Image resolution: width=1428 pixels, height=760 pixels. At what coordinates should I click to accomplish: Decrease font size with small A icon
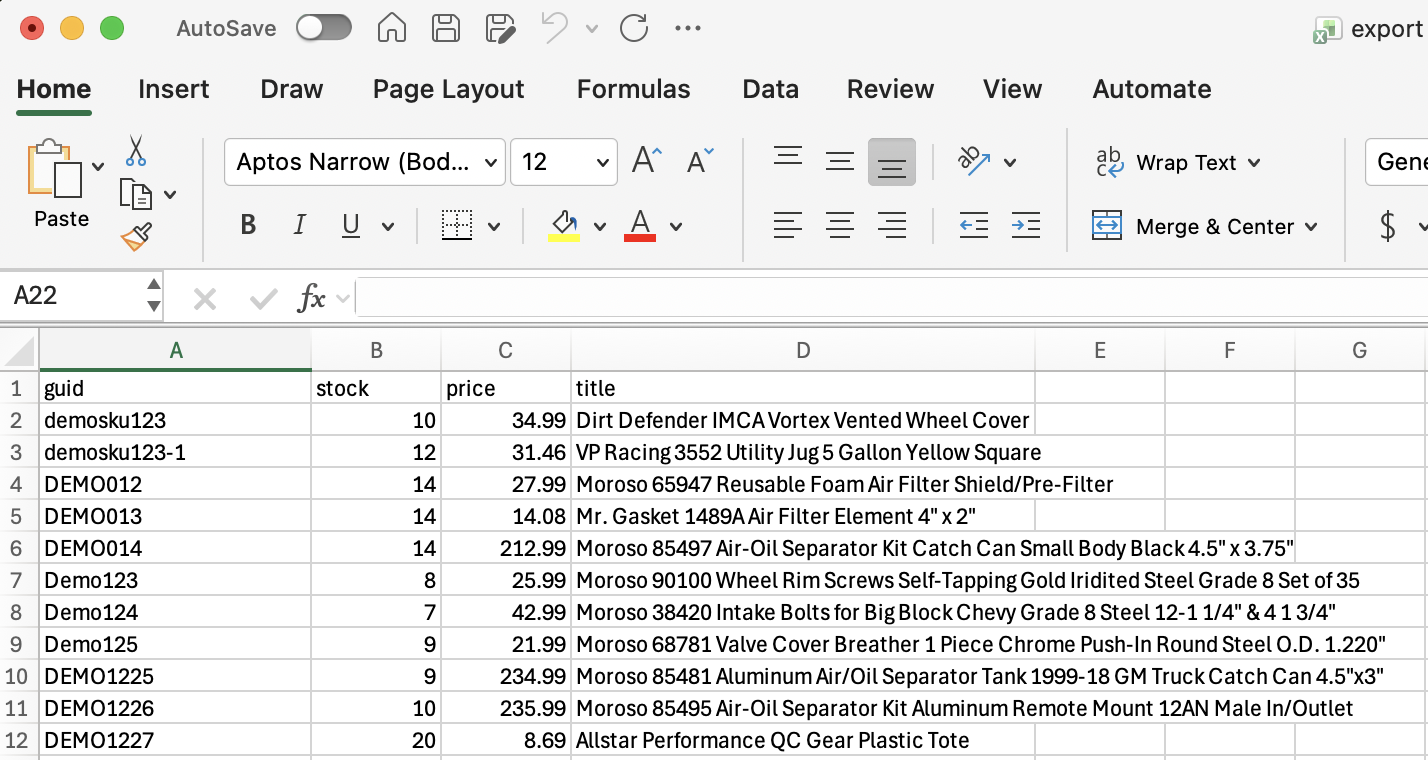(700, 160)
